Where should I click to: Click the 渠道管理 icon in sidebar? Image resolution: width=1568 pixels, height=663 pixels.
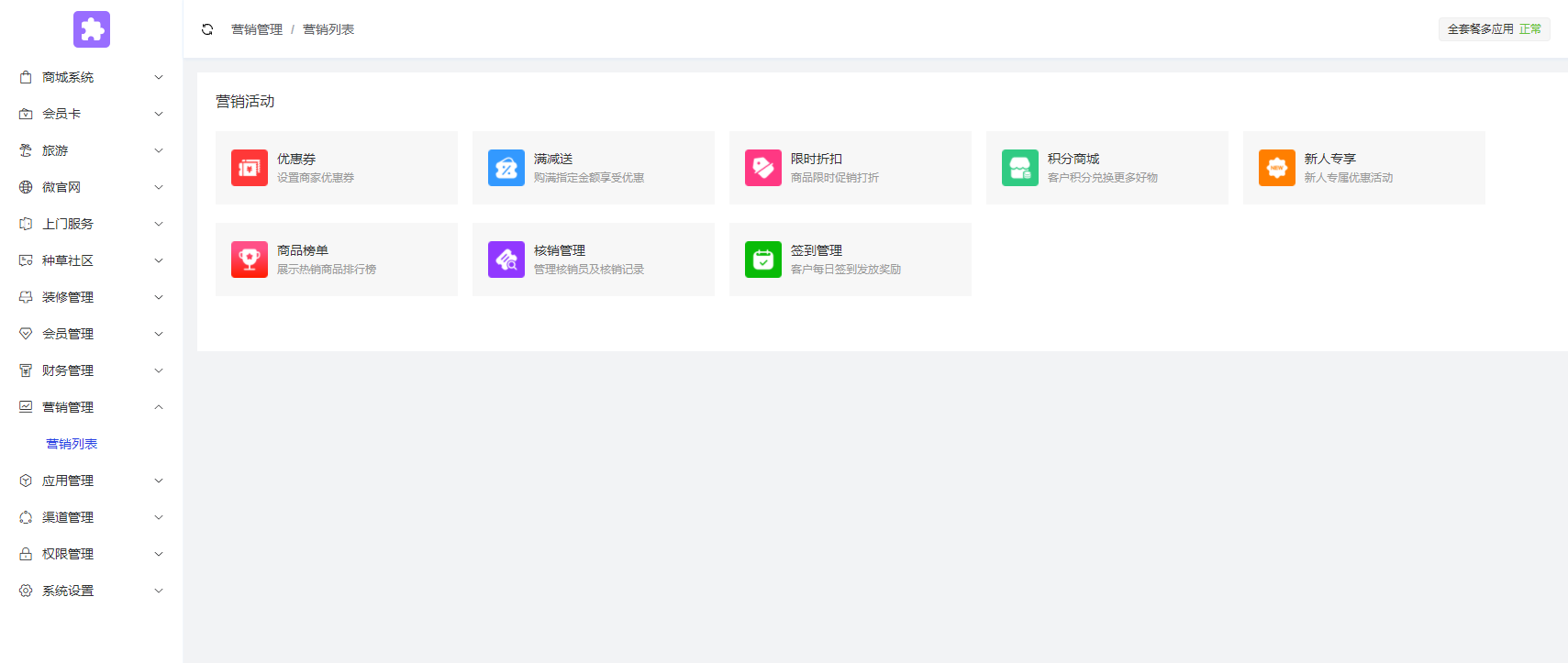(26, 517)
